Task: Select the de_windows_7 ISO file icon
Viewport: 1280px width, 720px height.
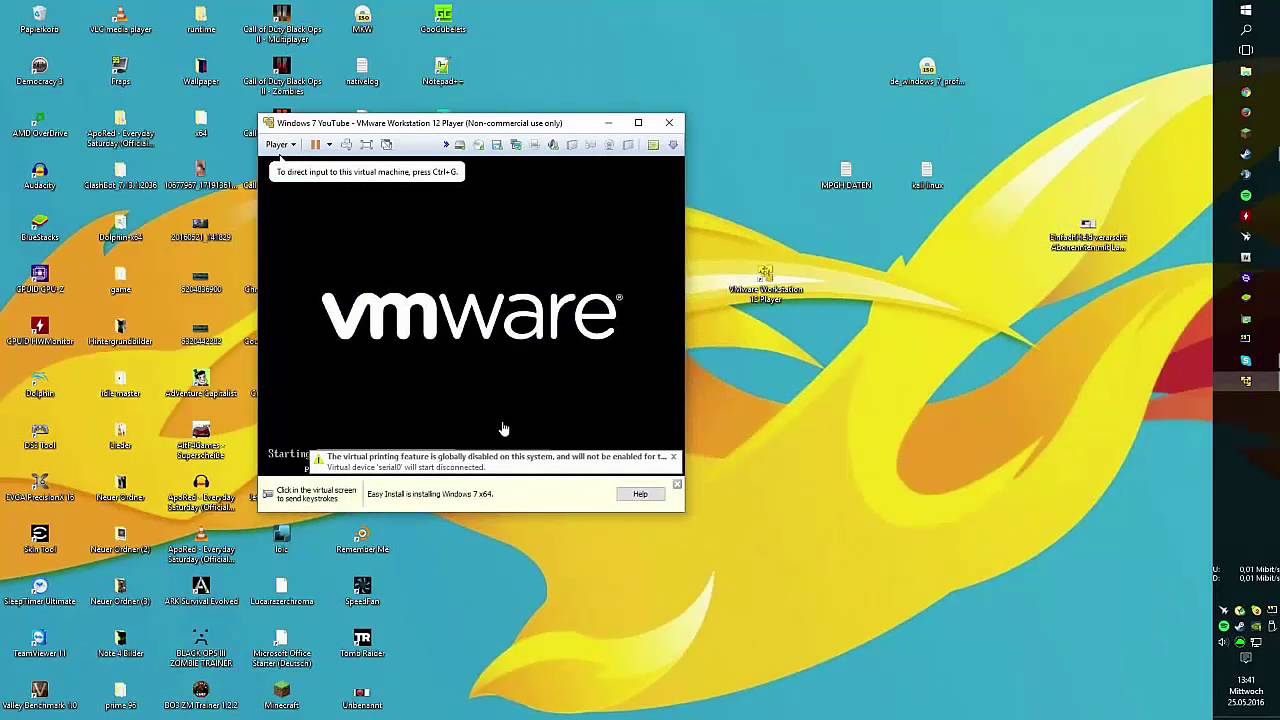Action: click(927, 71)
